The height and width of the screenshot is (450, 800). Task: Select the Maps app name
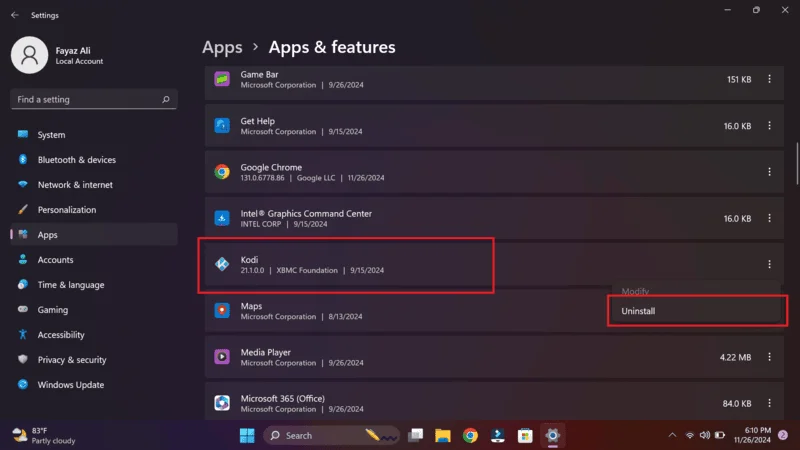251,306
